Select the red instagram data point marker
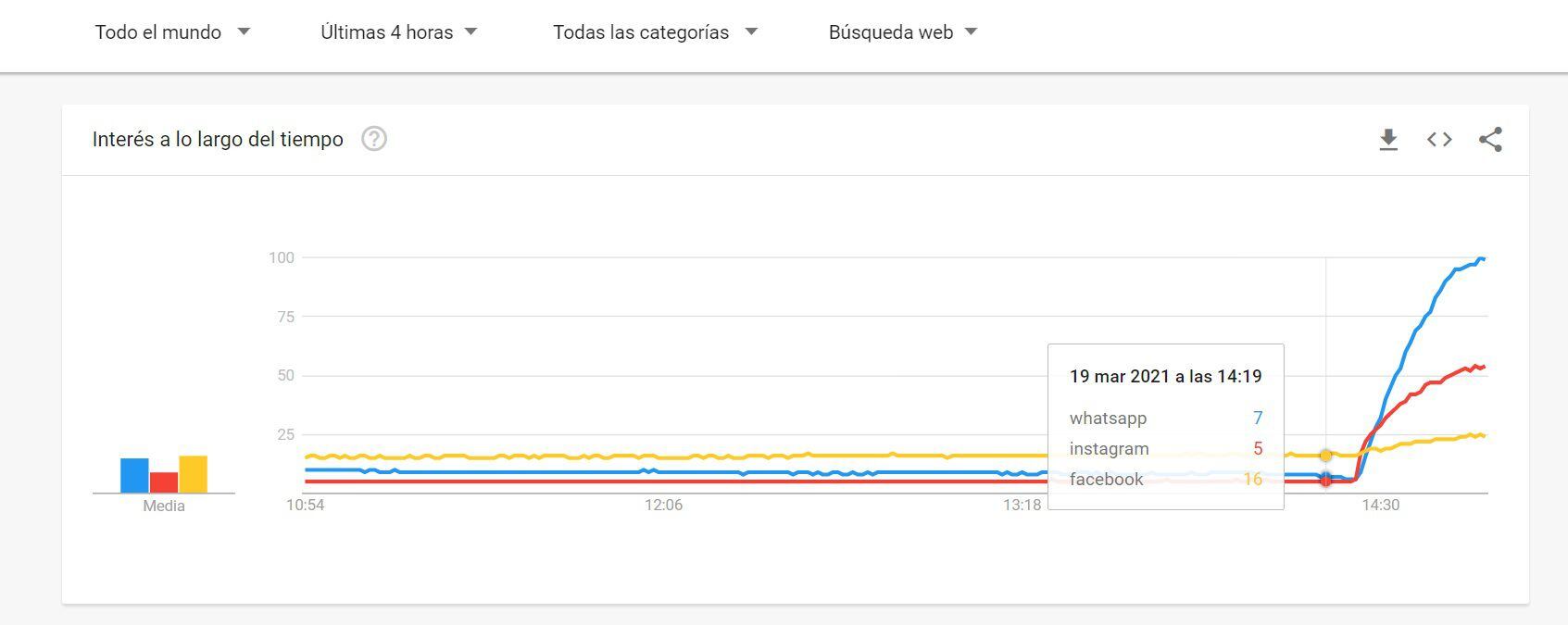1568x625 pixels. (1325, 481)
